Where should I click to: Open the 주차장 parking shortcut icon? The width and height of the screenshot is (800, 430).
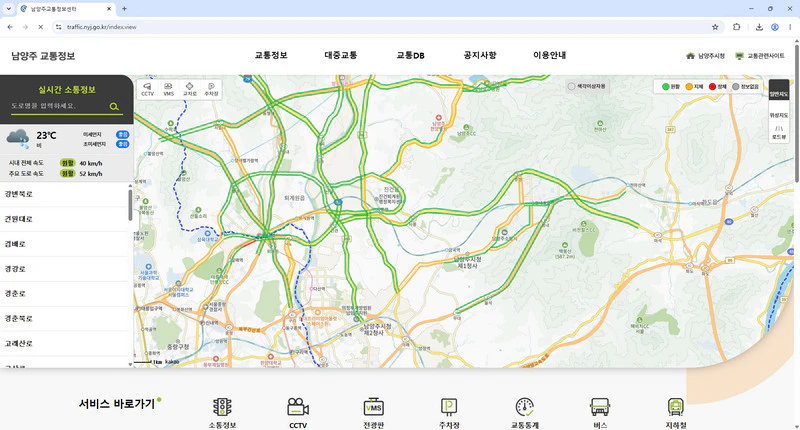[x=449, y=407]
